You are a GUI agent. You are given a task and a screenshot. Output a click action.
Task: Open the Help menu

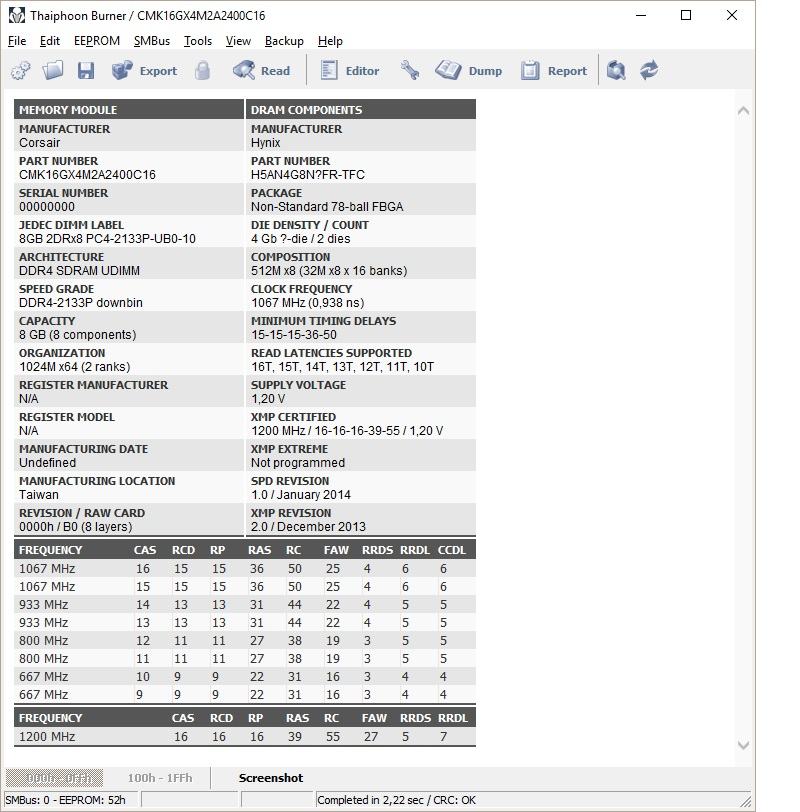pos(330,41)
